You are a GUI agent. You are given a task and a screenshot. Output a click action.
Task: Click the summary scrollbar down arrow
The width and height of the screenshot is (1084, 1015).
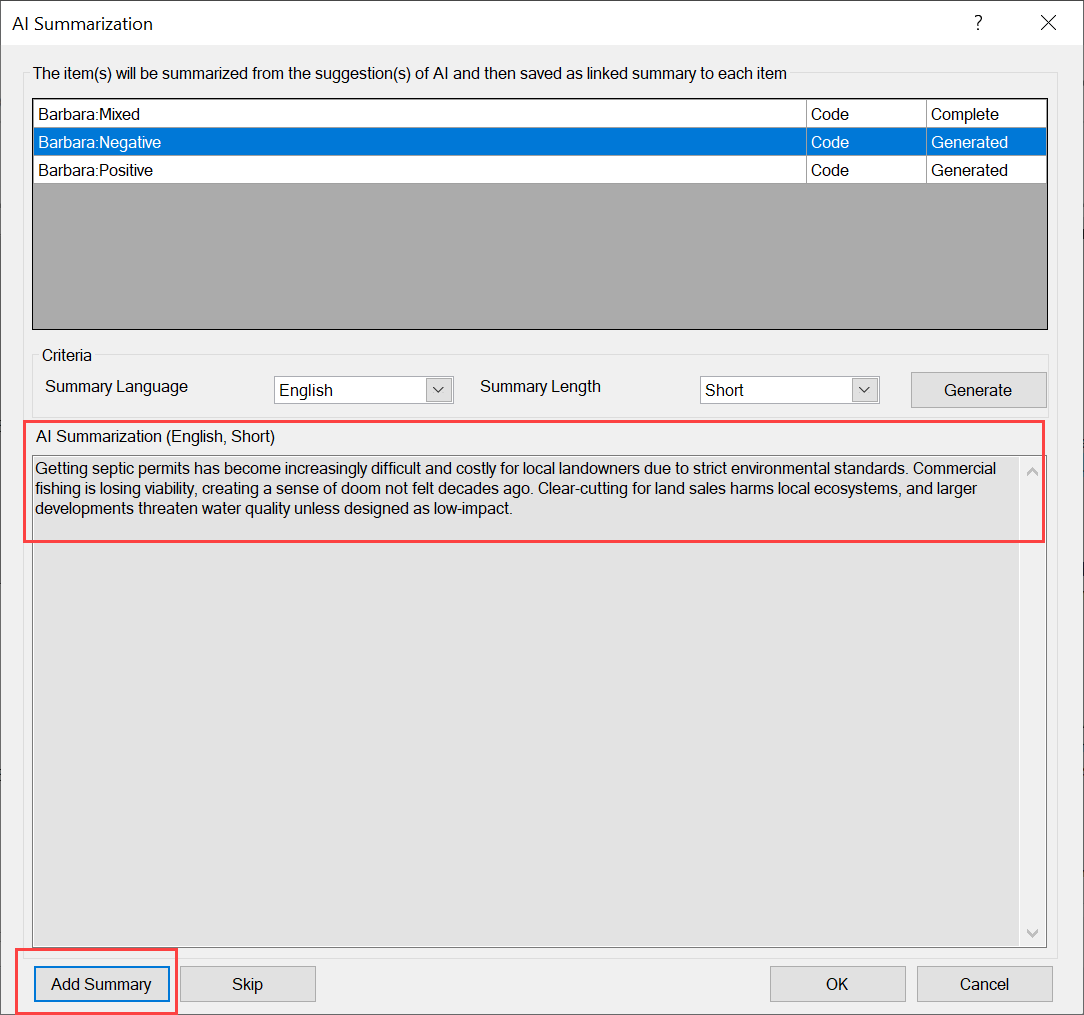pyautogui.click(x=1033, y=933)
